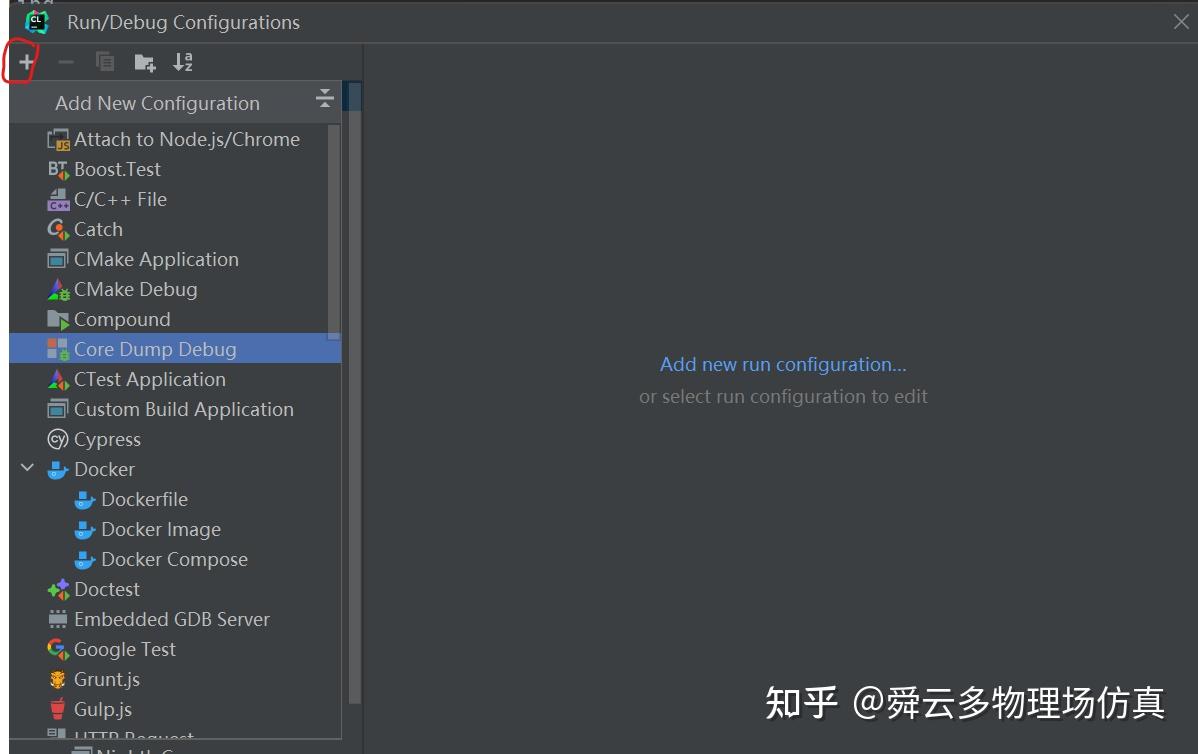
Task: Click the CMake Application window icon
Action: pyautogui.click(x=58, y=259)
